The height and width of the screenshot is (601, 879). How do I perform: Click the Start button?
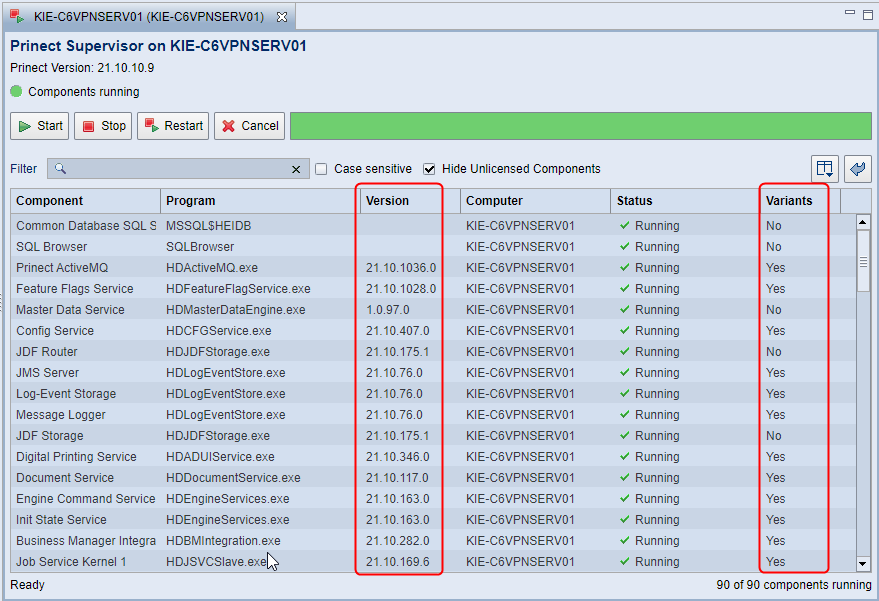(x=40, y=126)
